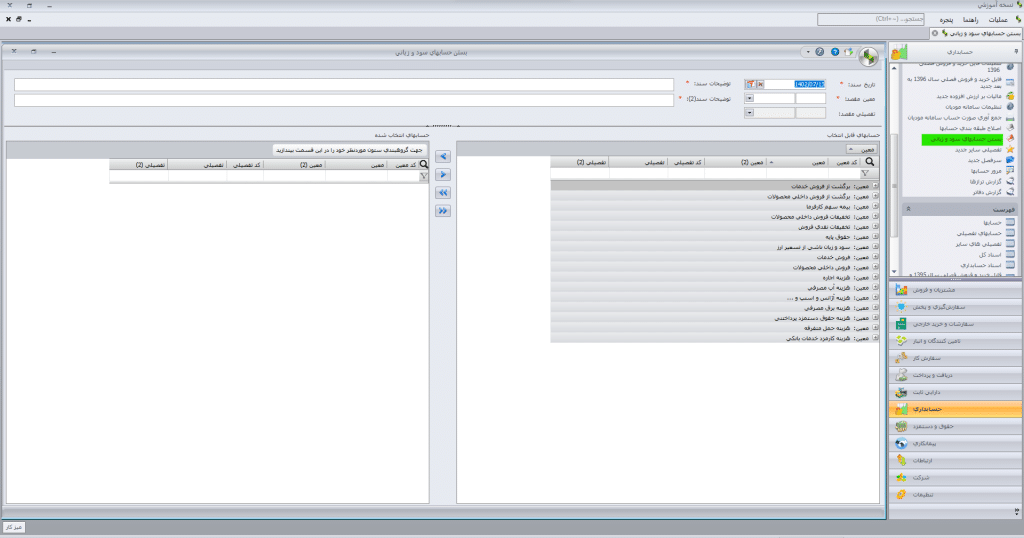This screenshot has width=1024, height=538.
Task: Click میز کار button in status bar
Action: point(14,527)
